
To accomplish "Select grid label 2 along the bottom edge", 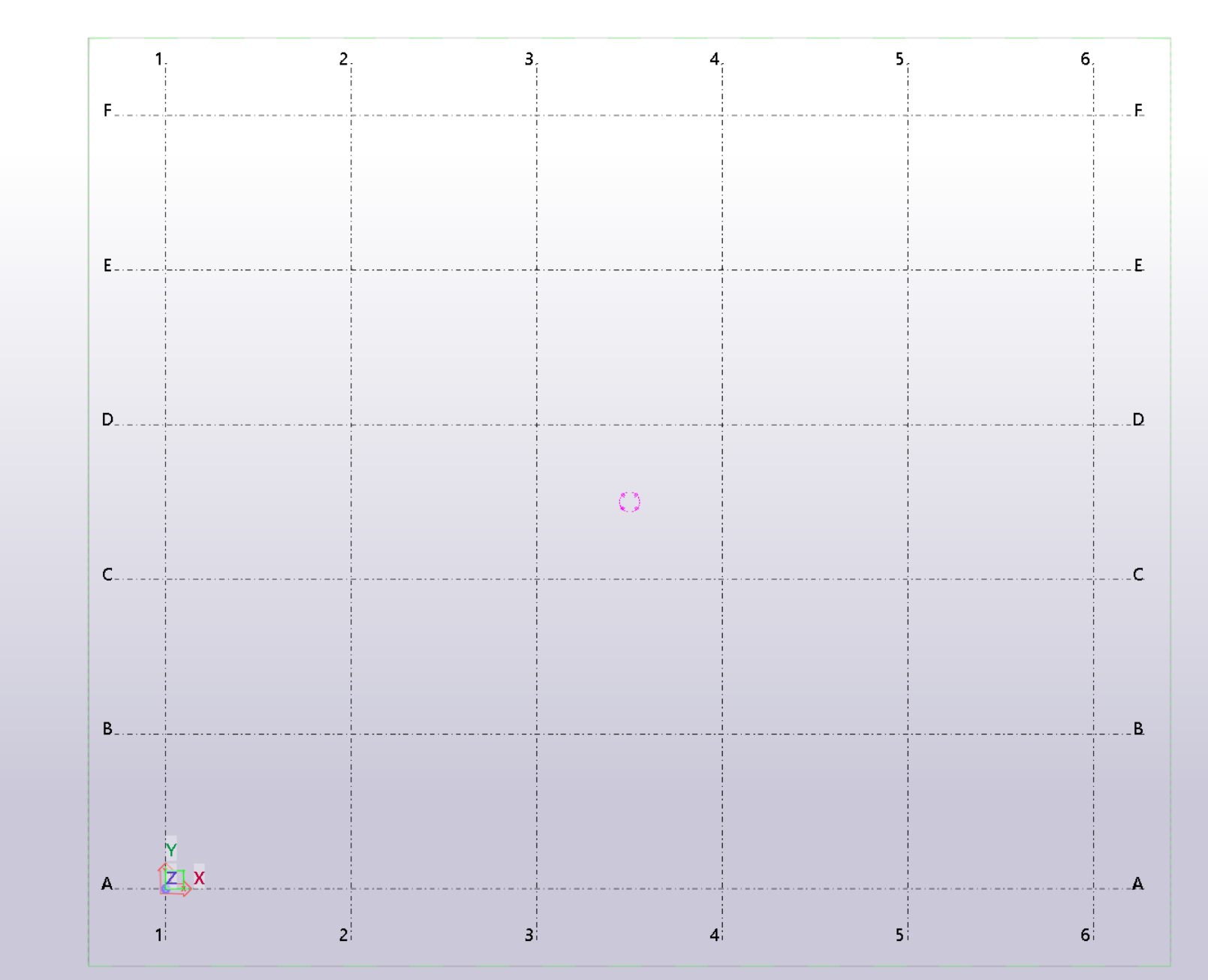I will point(344,935).
